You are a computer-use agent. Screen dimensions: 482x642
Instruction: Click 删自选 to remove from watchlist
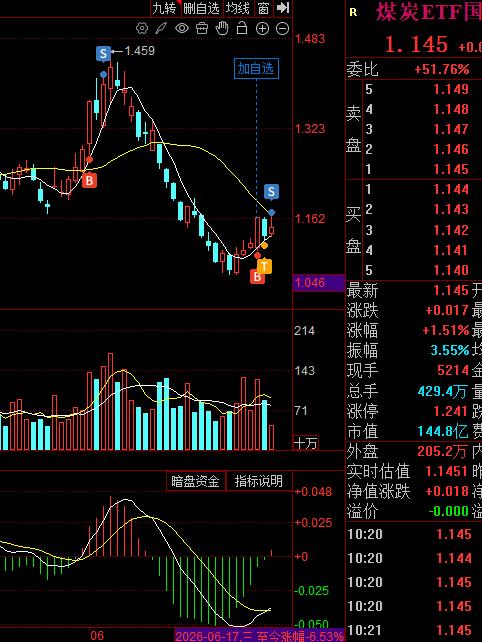pyautogui.click(x=201, y=8)
